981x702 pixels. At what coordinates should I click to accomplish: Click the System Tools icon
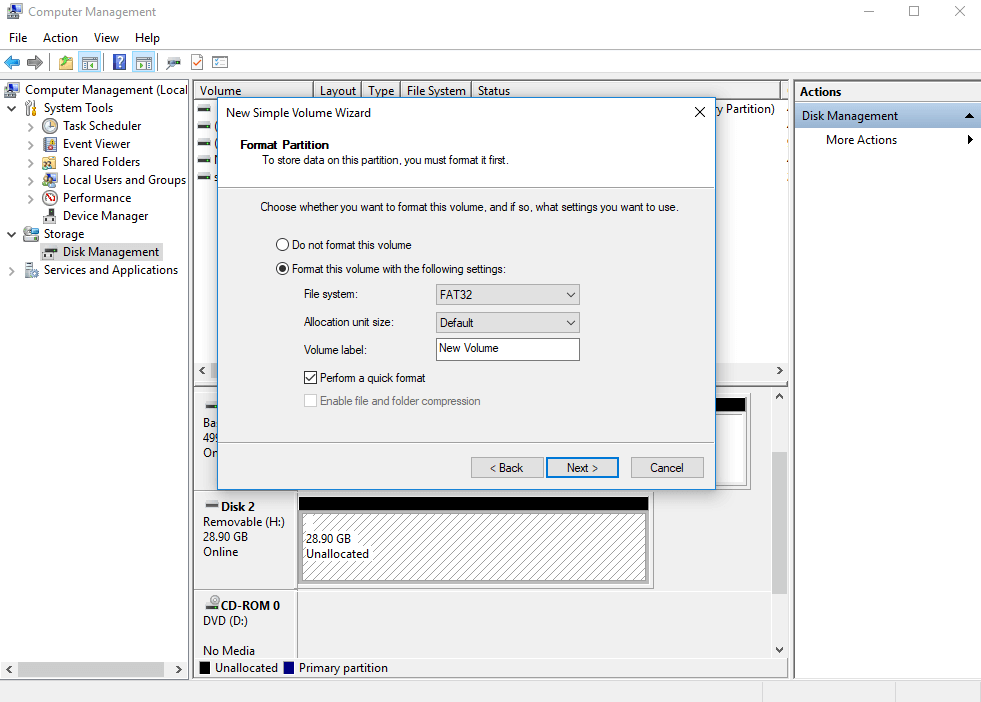coord(31,108)
